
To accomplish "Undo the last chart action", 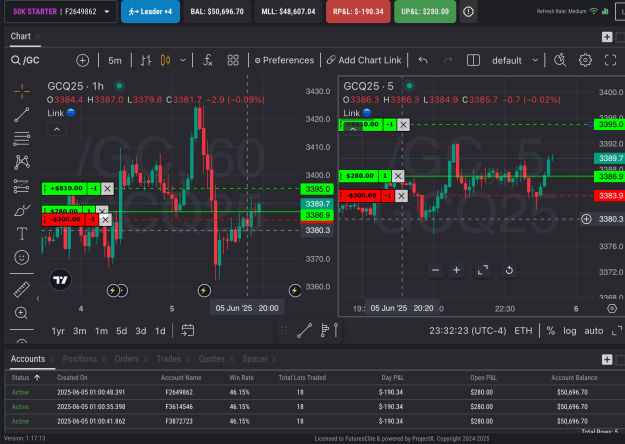I will pos(423,61).
